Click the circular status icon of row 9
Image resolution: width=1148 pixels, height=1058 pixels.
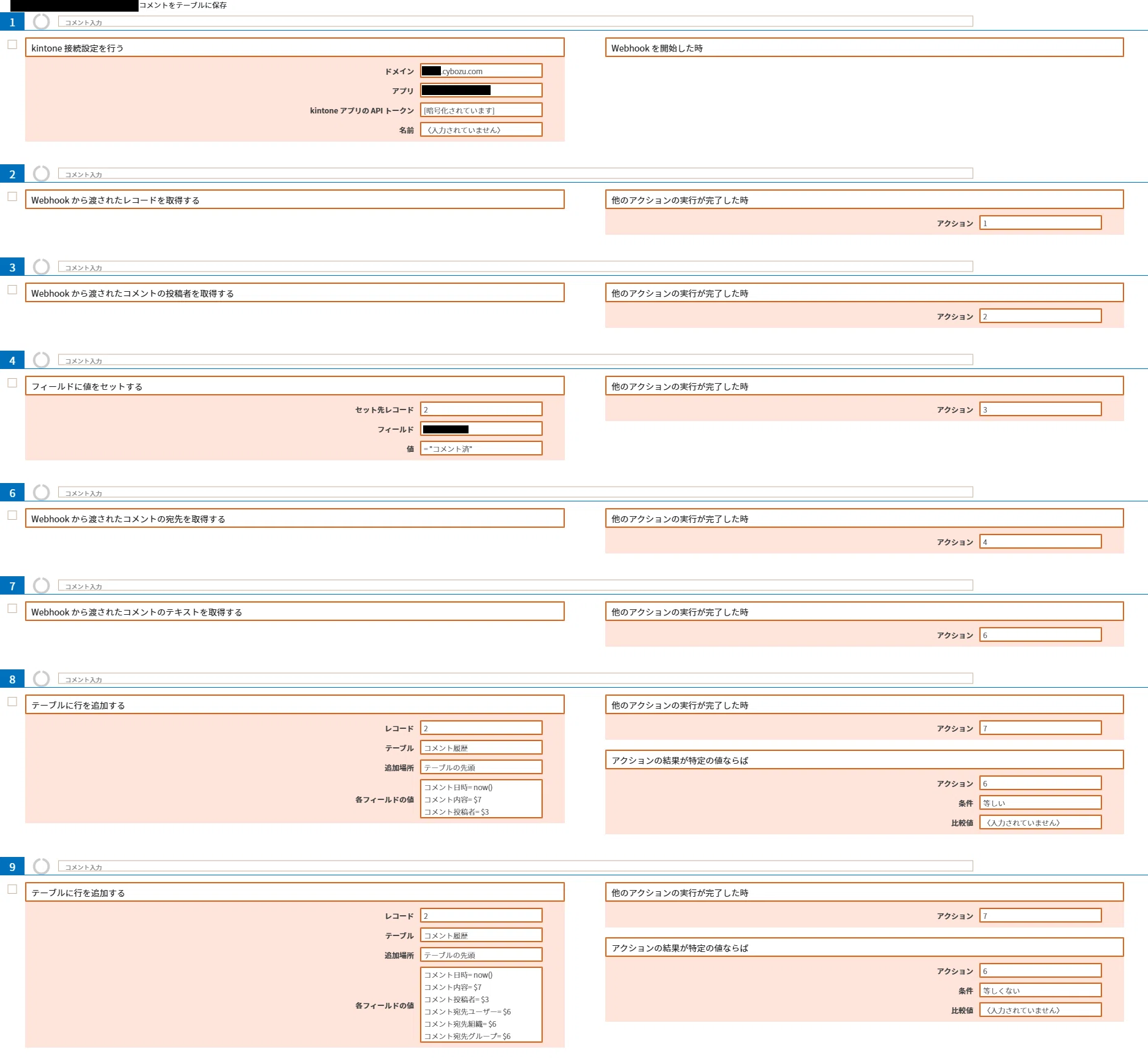pyautogui.click(x=41, y=867)
